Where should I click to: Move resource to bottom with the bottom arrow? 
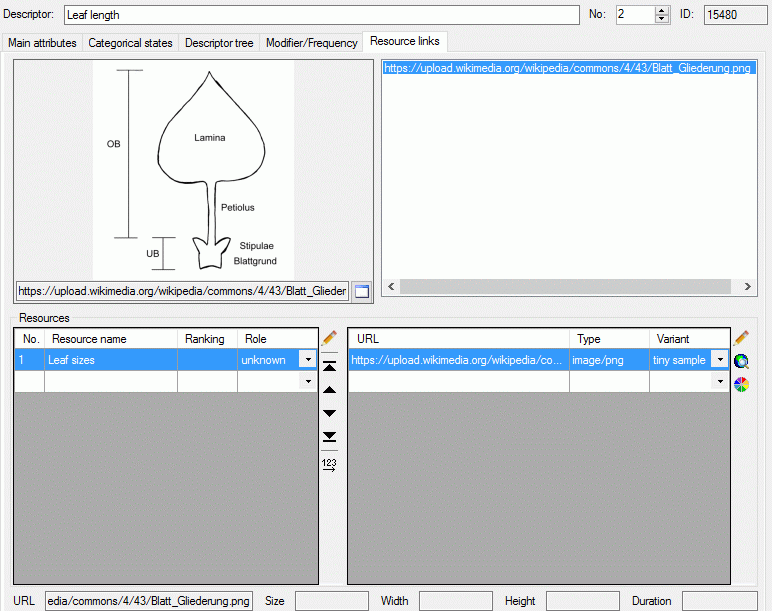(329, 437)
